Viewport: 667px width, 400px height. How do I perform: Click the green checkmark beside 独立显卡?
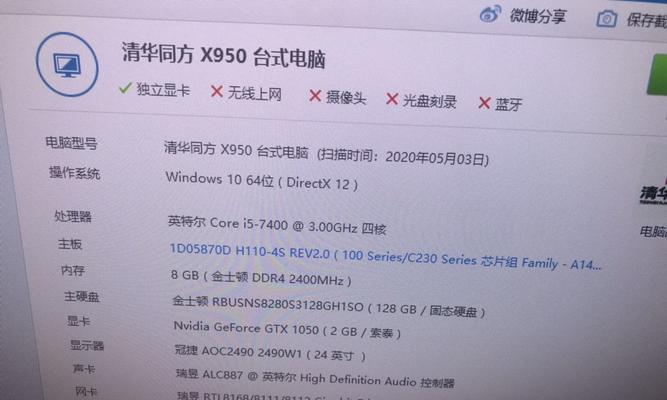coord(125,88)
